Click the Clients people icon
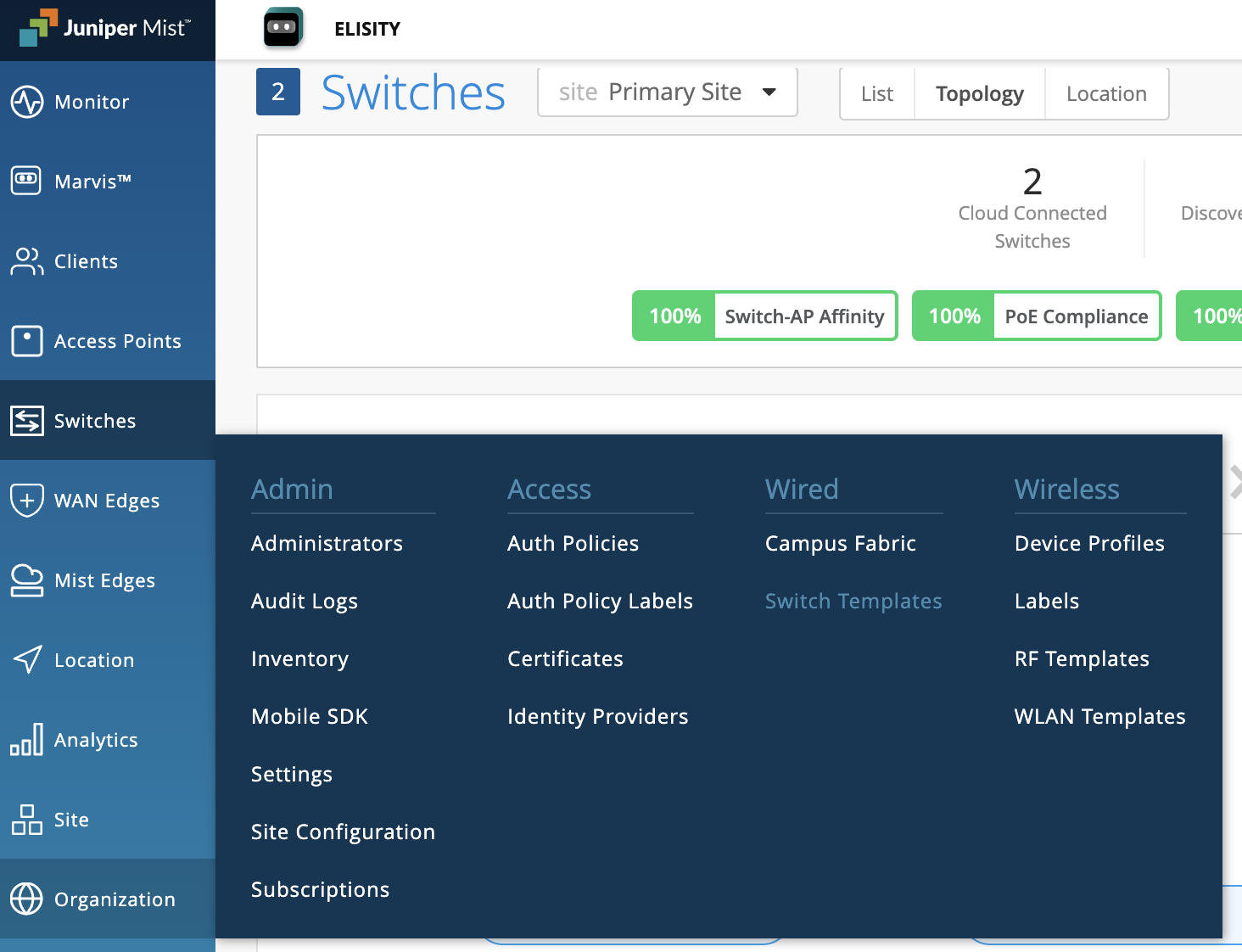This screenshot has width=1242, height=952. (x=26, y=261)
